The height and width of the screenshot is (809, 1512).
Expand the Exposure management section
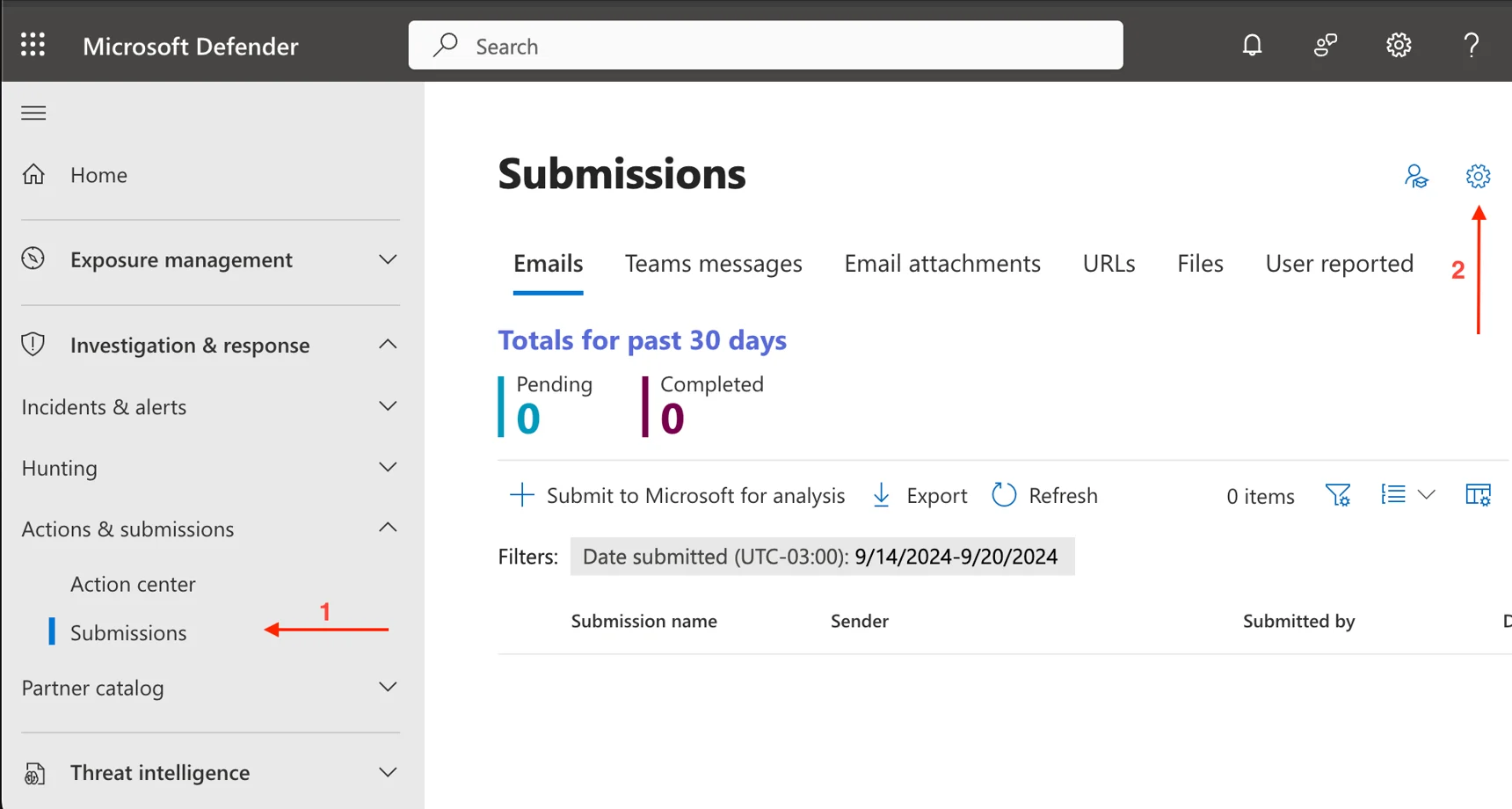[x=387, y=259]
